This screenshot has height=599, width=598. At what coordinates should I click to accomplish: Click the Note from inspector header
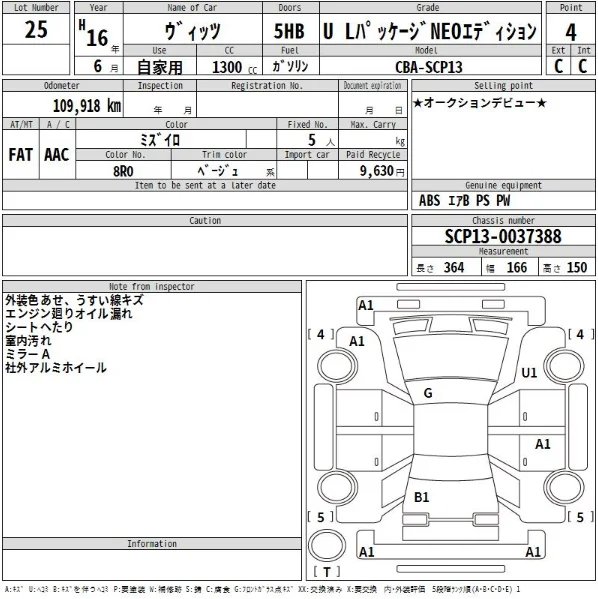tap(152, 287)
